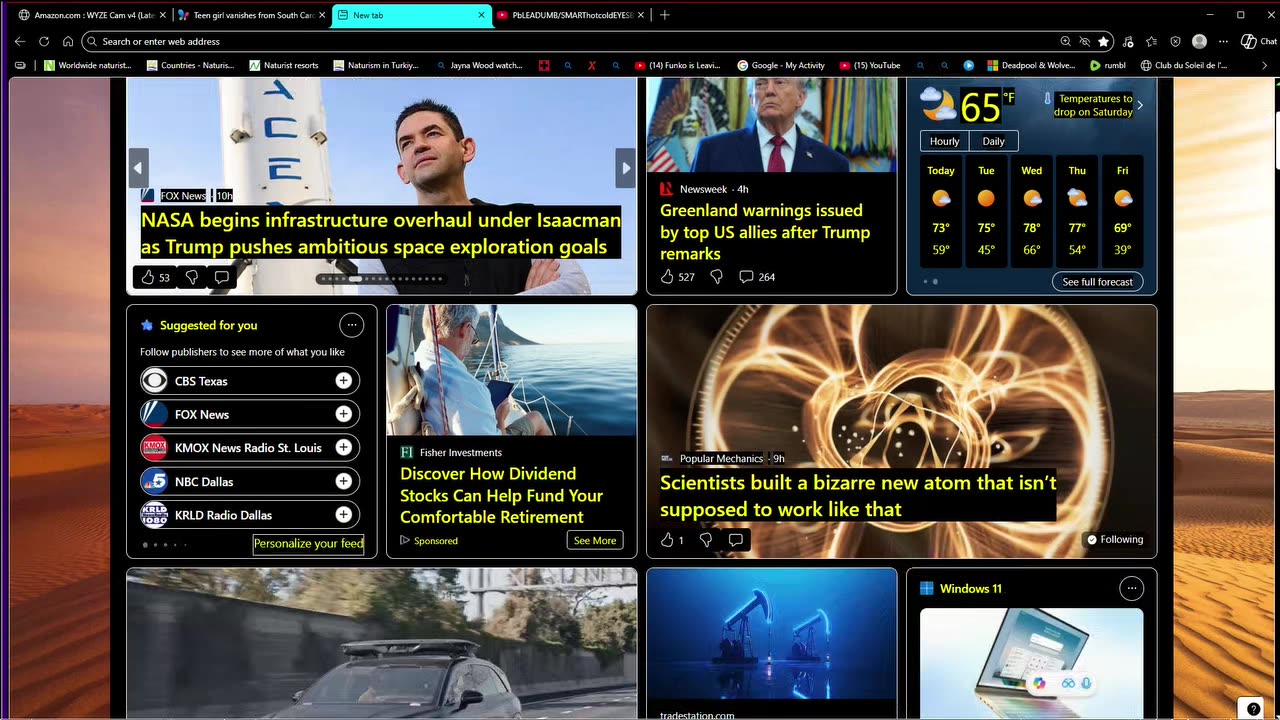Click the zoom magnifier icon in address bar

click(x=1065, y=41)
